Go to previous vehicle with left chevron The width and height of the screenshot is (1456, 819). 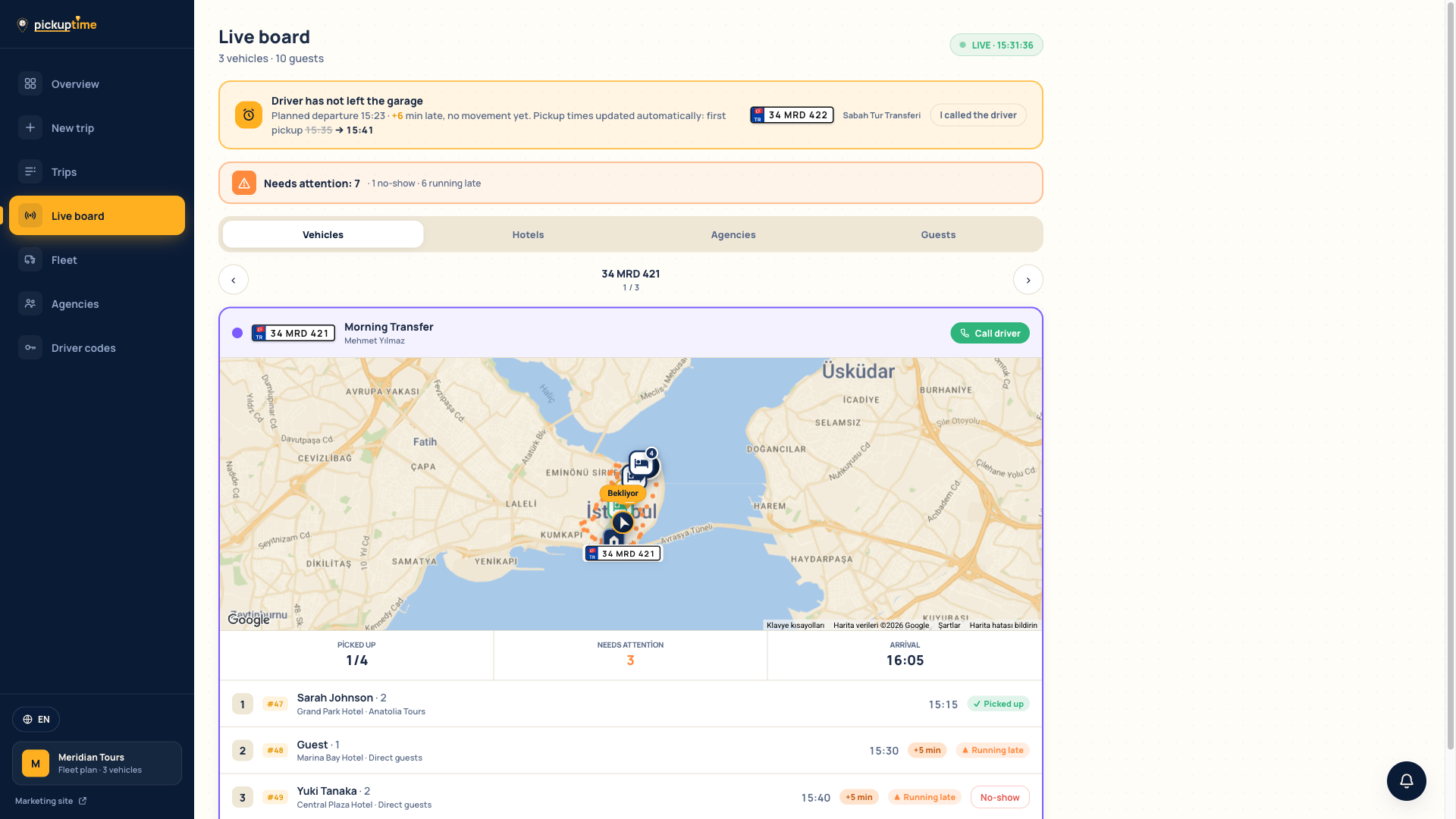coord(234,280)
